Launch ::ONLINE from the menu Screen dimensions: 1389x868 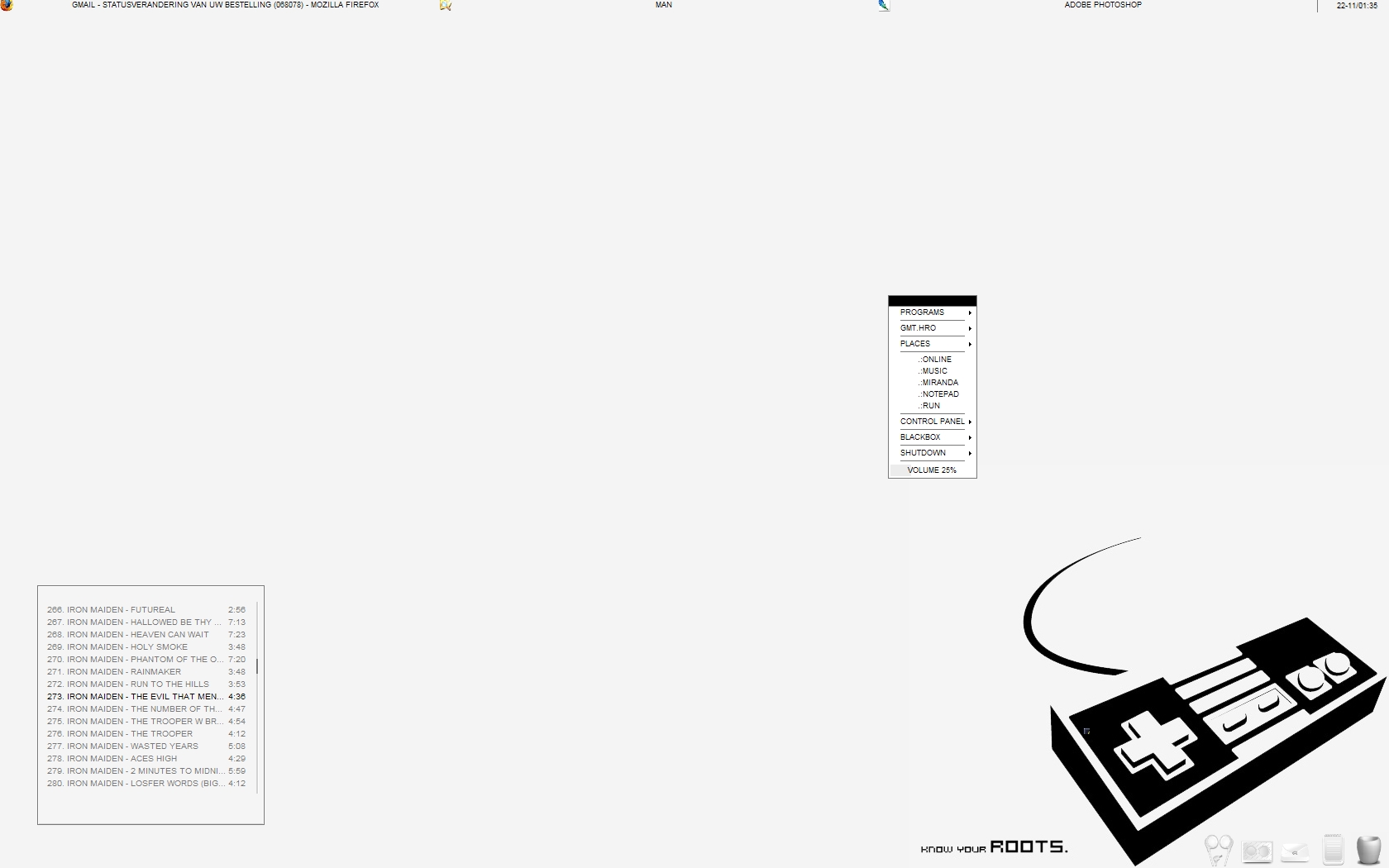934,360
